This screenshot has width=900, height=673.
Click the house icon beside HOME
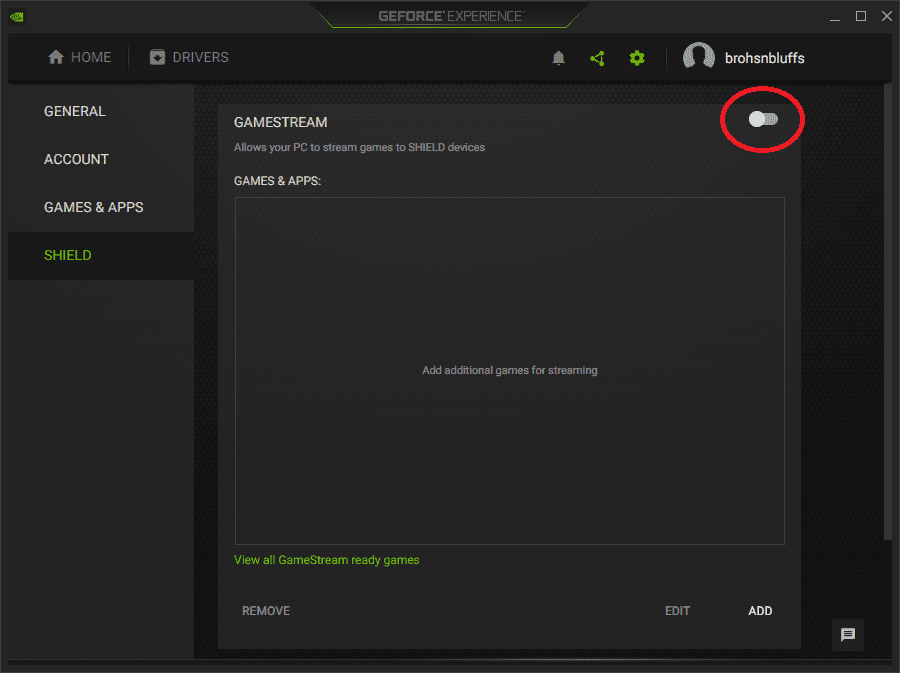pyautogui.click(x=56, y=57)
